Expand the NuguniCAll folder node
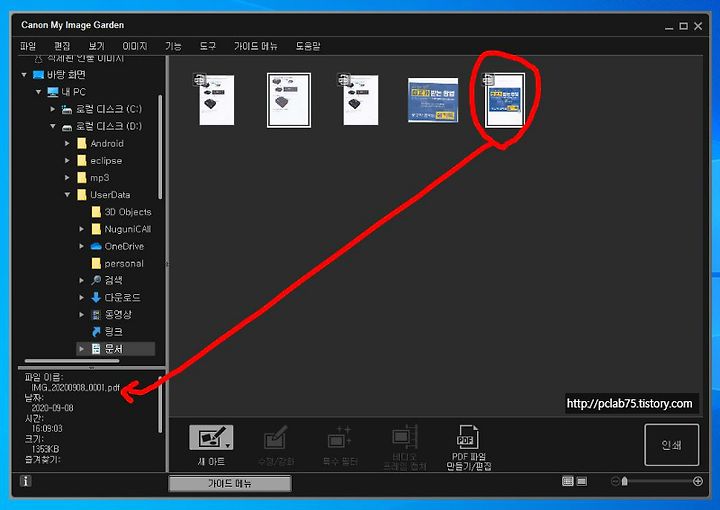The width and height of the screenshot is (720, 510). [x=82, y=229]
